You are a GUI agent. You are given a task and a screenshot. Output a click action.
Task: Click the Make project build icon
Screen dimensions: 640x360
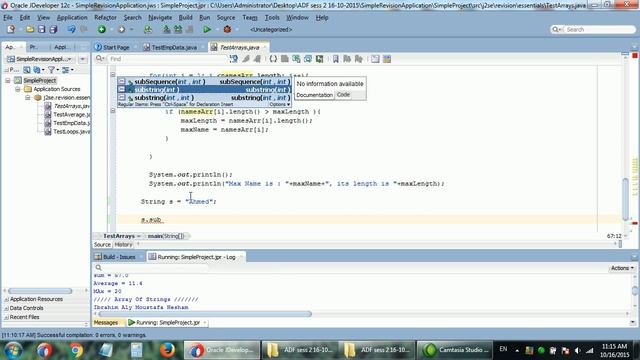click(x=167, y=29)
